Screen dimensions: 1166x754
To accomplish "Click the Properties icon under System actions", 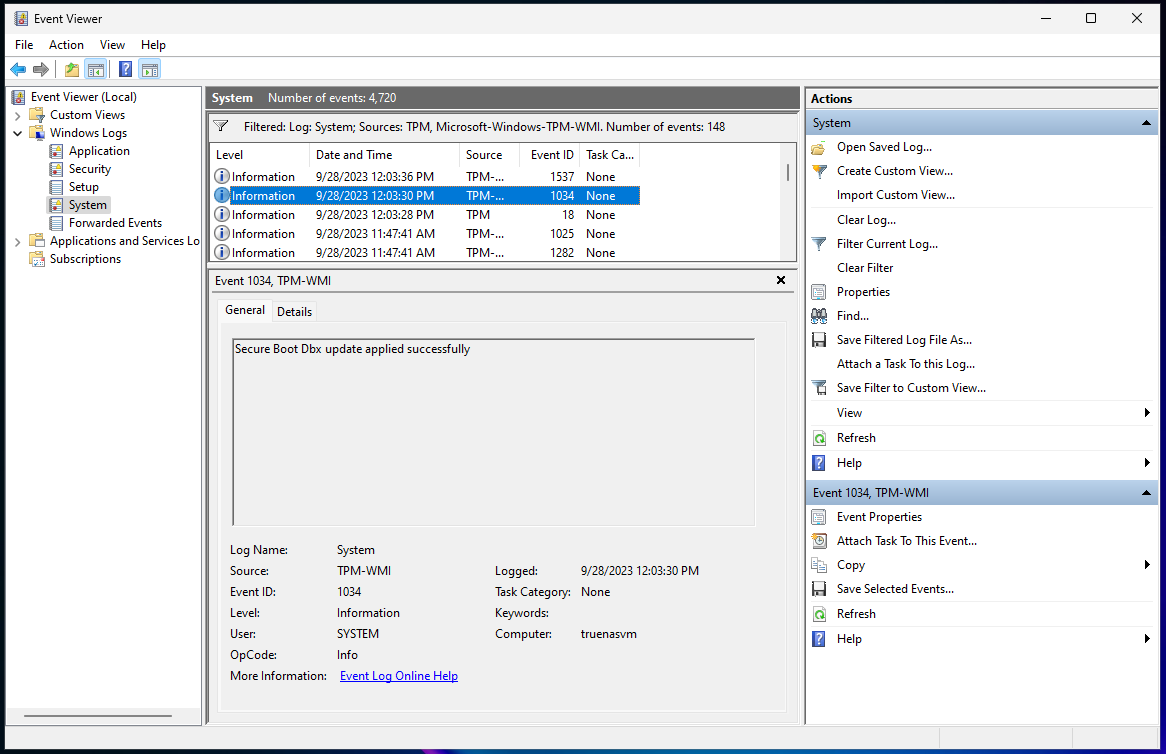I will [819, 292].
